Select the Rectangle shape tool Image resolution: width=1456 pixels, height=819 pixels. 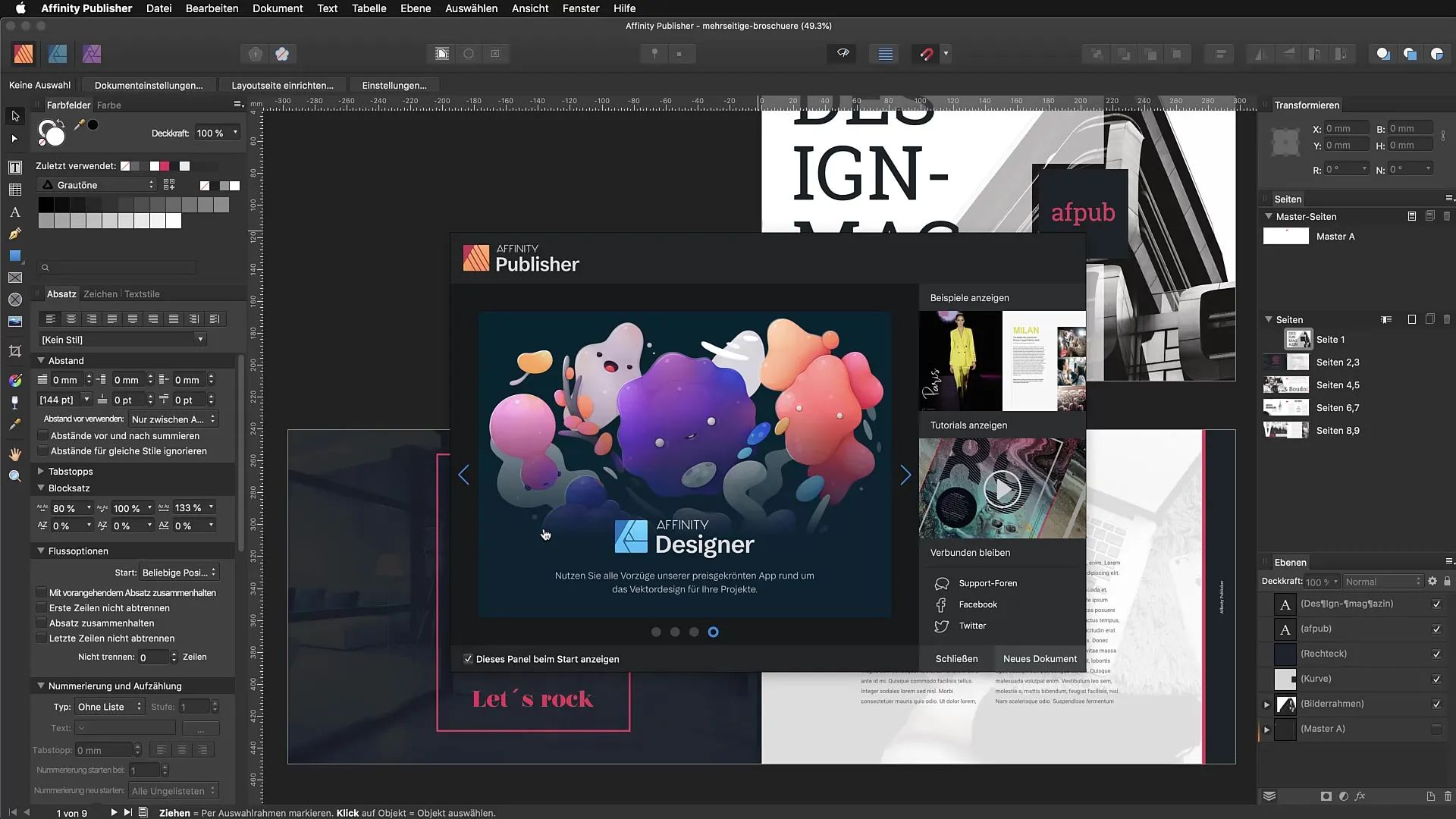(x=15, y=256)
